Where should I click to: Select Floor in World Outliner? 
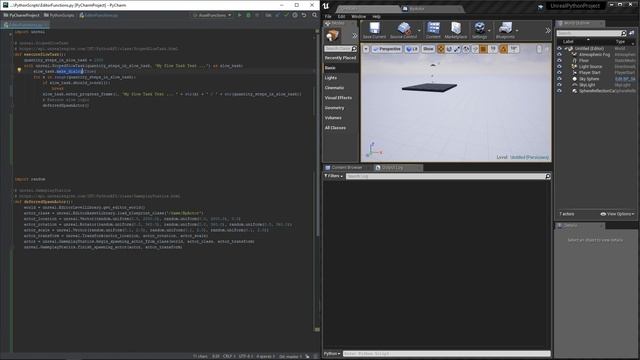pos(584,60)
